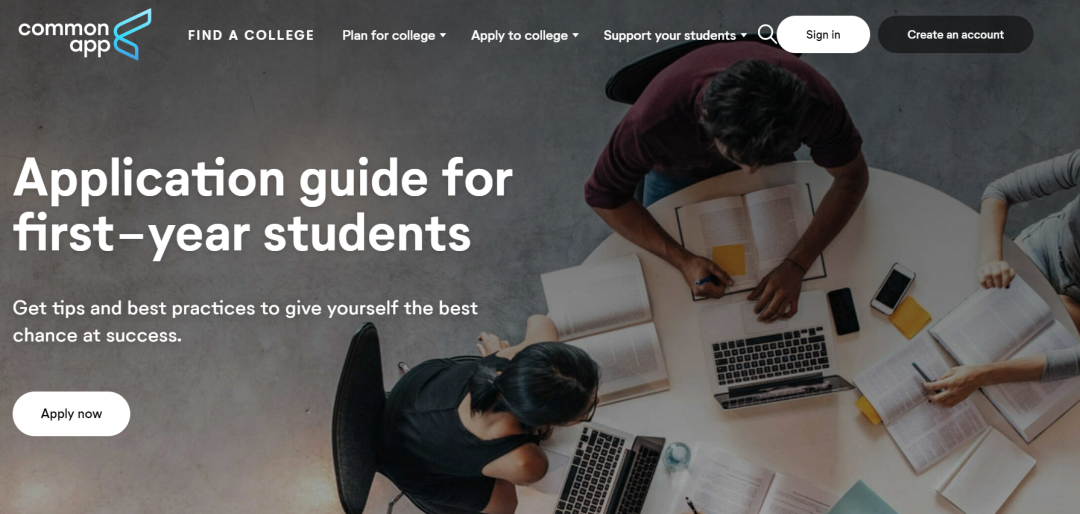Click the blue Common App ribbon emblem
The image size is (1080, 514).
132,34
